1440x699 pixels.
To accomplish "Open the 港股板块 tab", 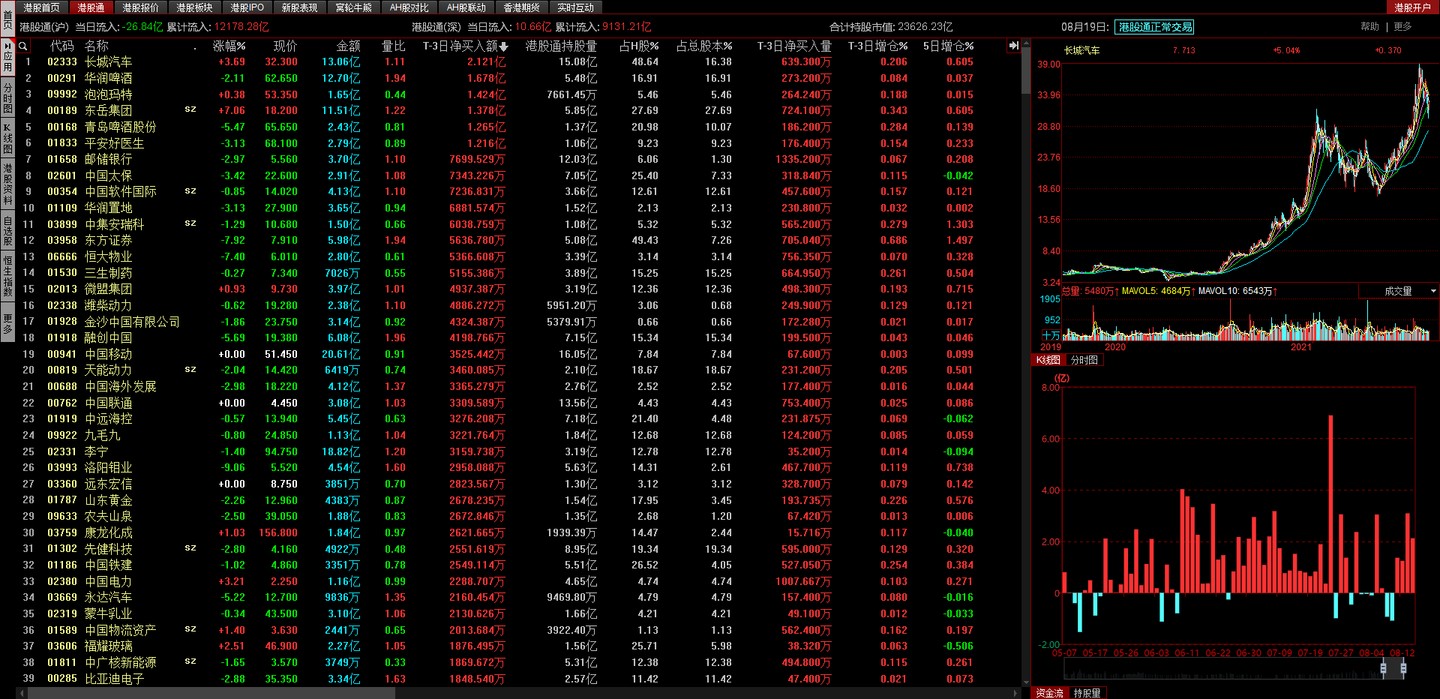I will pyautogui.click(x=195, y=7).
